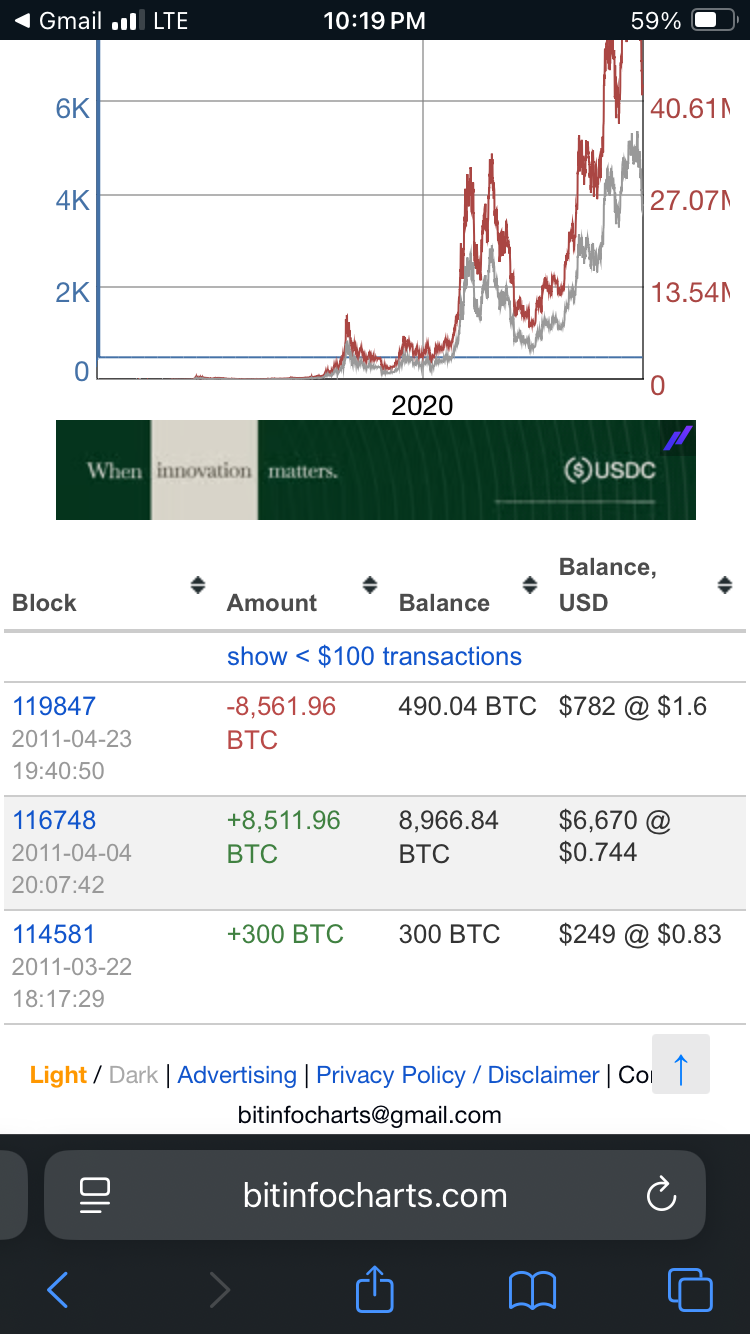Switch to the Light theme
Image resolution: width=750 pixels, height=1334 pixels.
pyautogui.click(x=58, y=1075)
